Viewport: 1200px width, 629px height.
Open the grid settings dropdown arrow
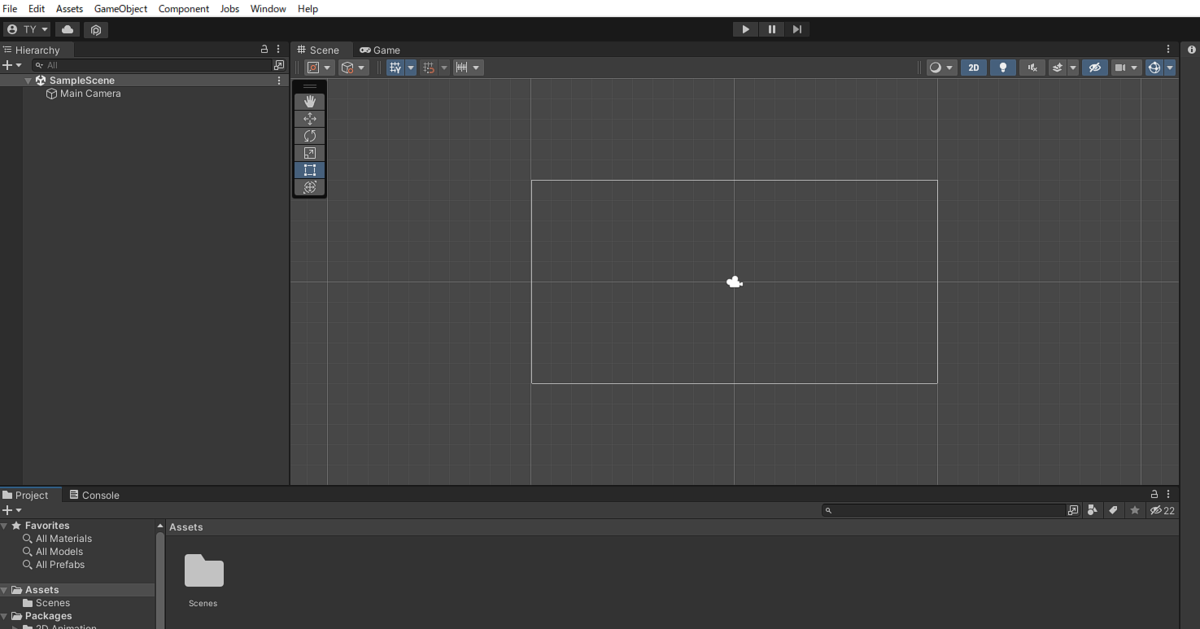click(x=410, y=67)
